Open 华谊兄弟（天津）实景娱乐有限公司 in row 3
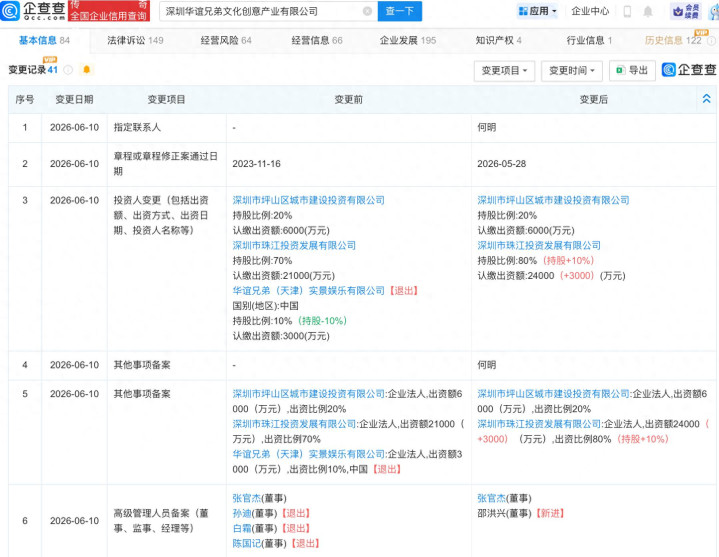The image size is (719, 557). point(309,291)
